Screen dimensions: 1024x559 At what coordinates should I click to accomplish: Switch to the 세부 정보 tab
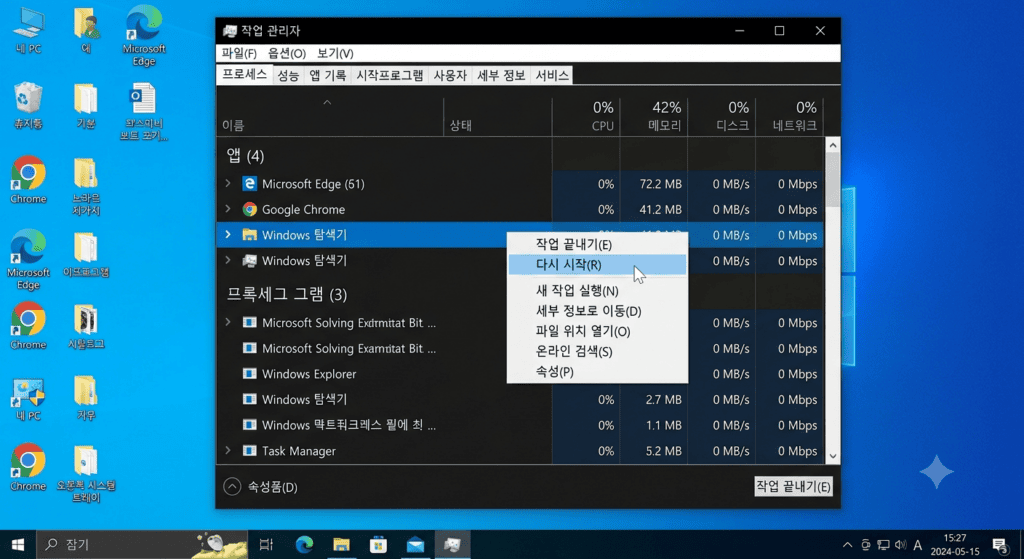click(x=501, y=76)
